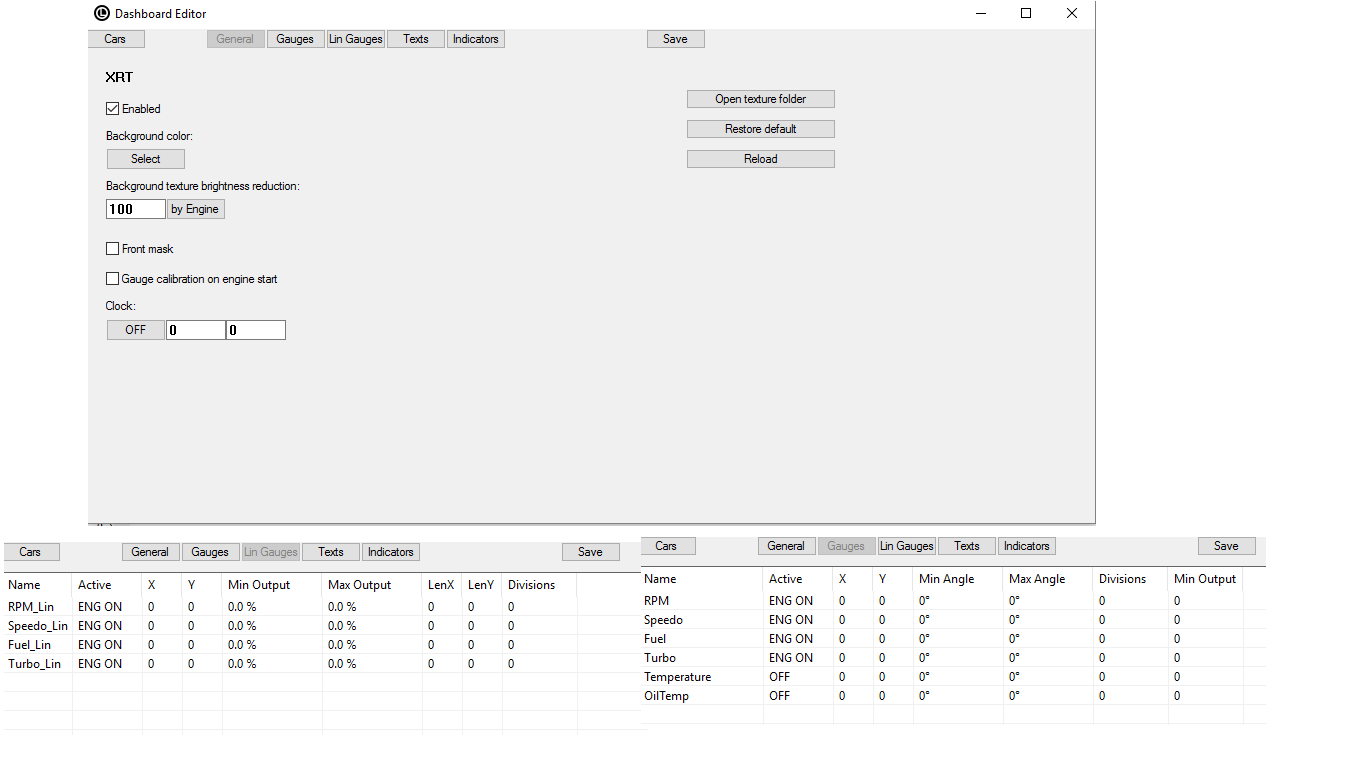The image size is (1366, 768).
Task: Select the RPM_Lin row name
Action: coord(31,607)
